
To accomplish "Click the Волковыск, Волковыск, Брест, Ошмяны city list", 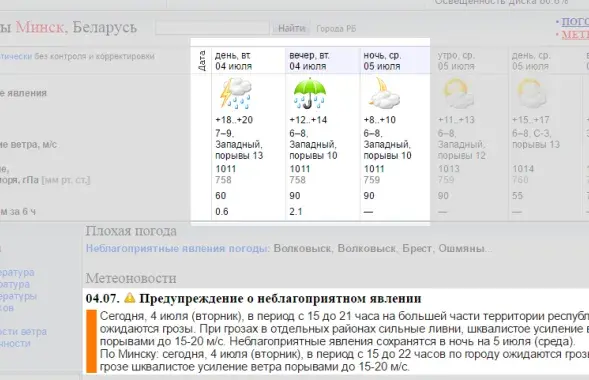I will (382, 249).
